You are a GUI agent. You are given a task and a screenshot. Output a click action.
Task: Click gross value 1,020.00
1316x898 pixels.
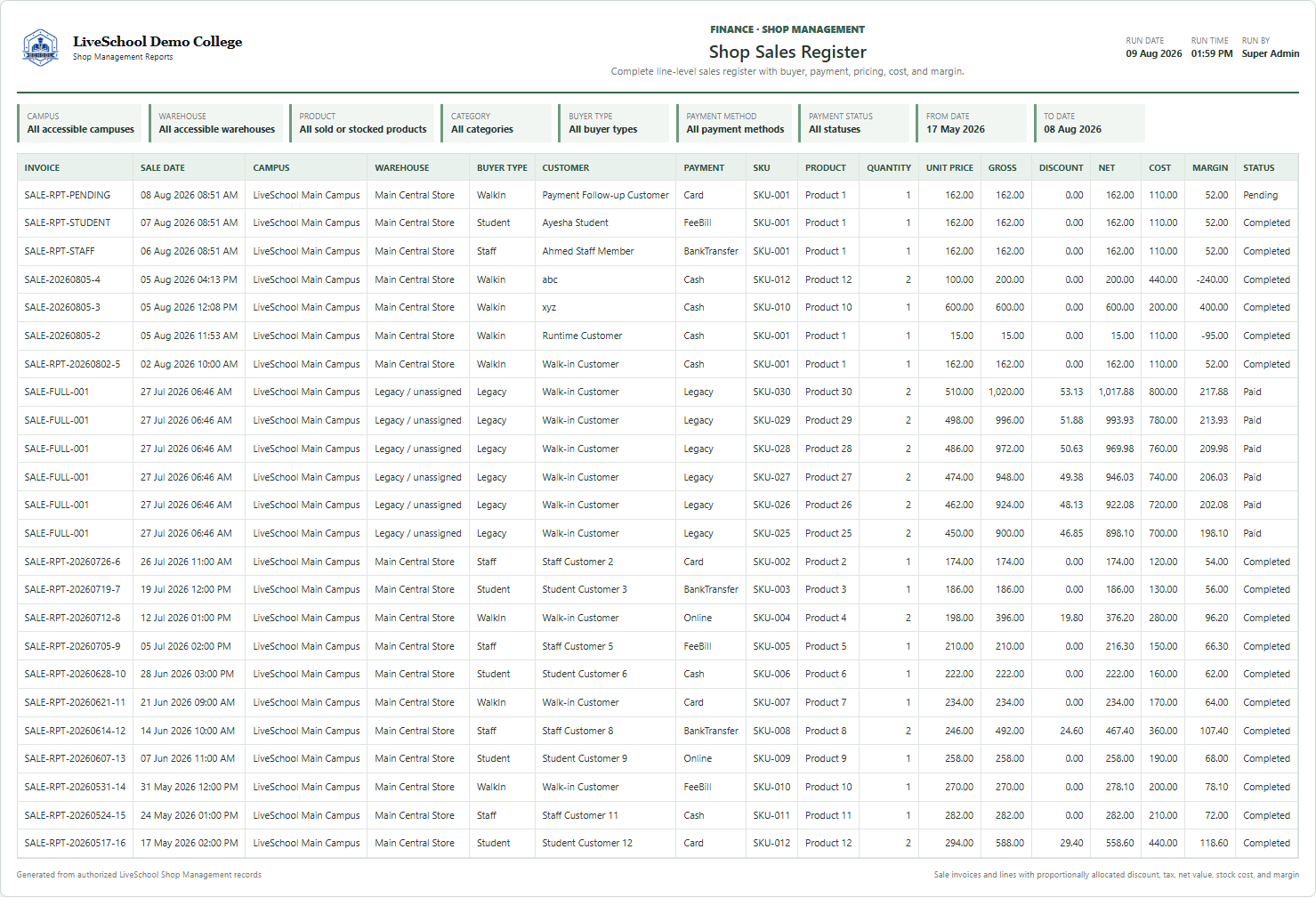click(x=1005, y=392)
